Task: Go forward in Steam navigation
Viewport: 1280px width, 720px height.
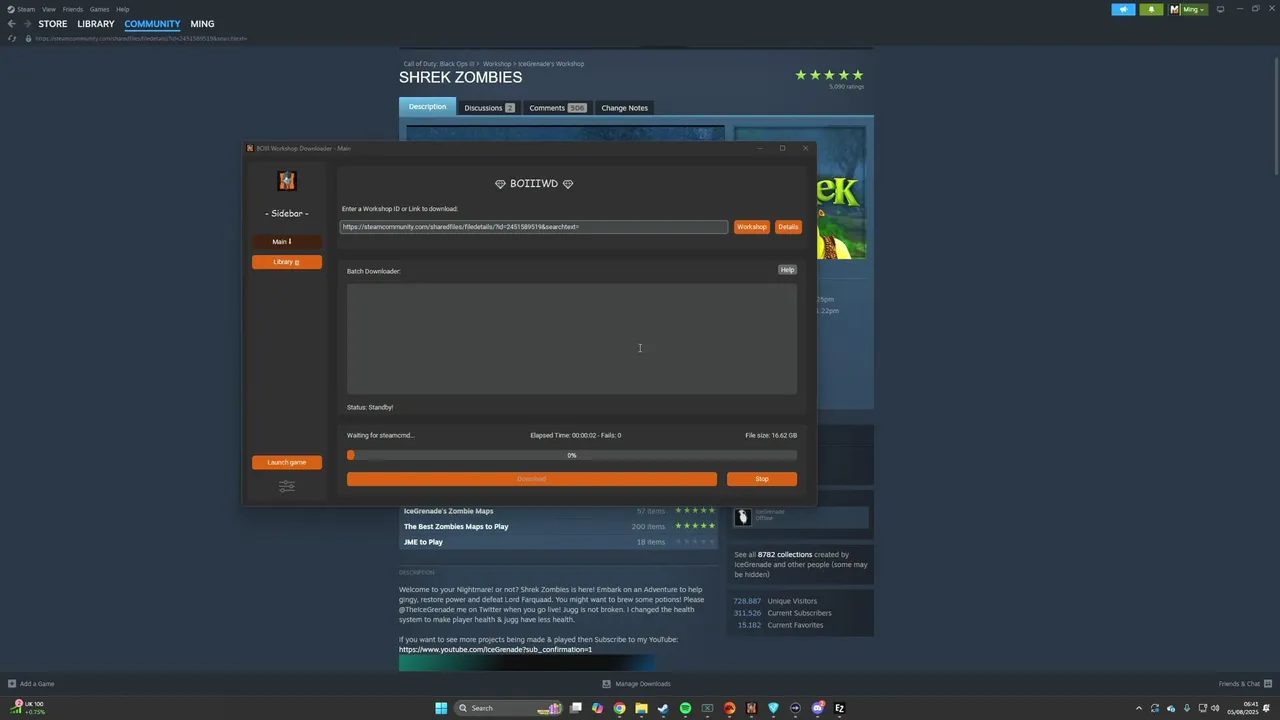Action: [x=26, y=24]
